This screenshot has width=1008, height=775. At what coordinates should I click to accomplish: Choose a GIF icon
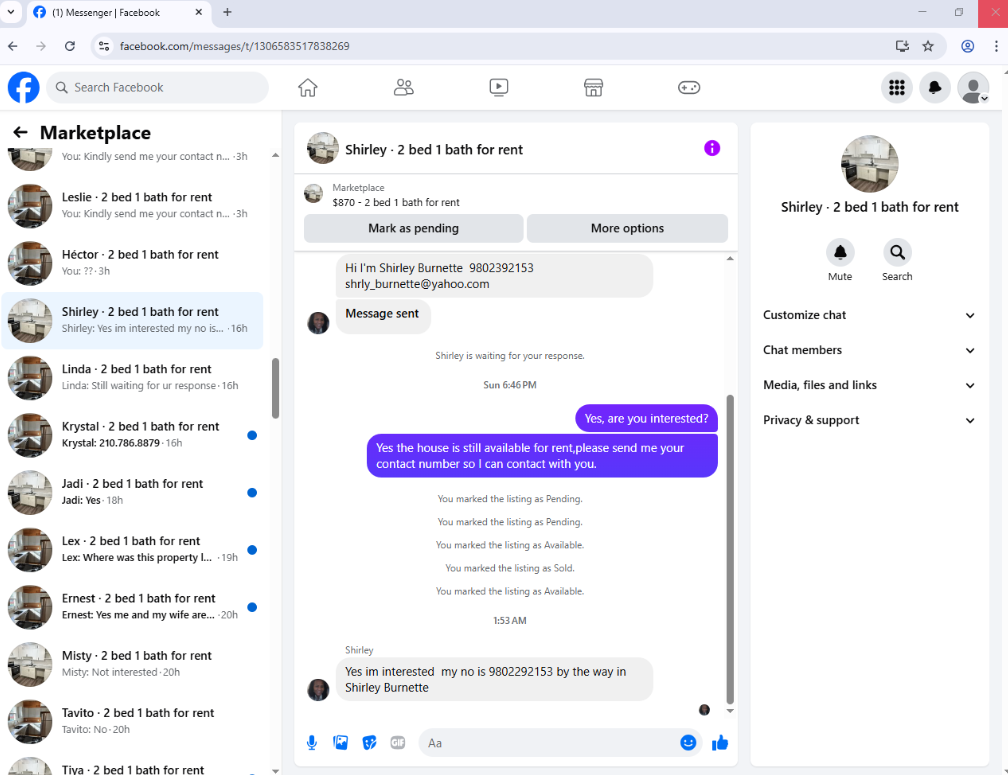(x=397, y=743)
